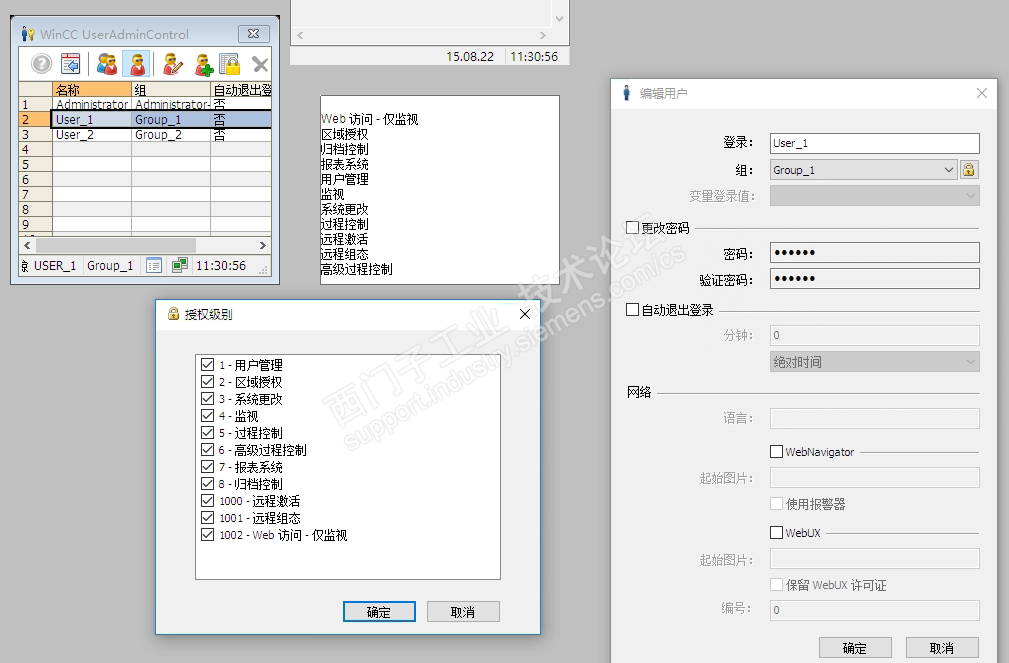Click the 密码 password field
Screen dimensions: 1009x663
[875, 252]
